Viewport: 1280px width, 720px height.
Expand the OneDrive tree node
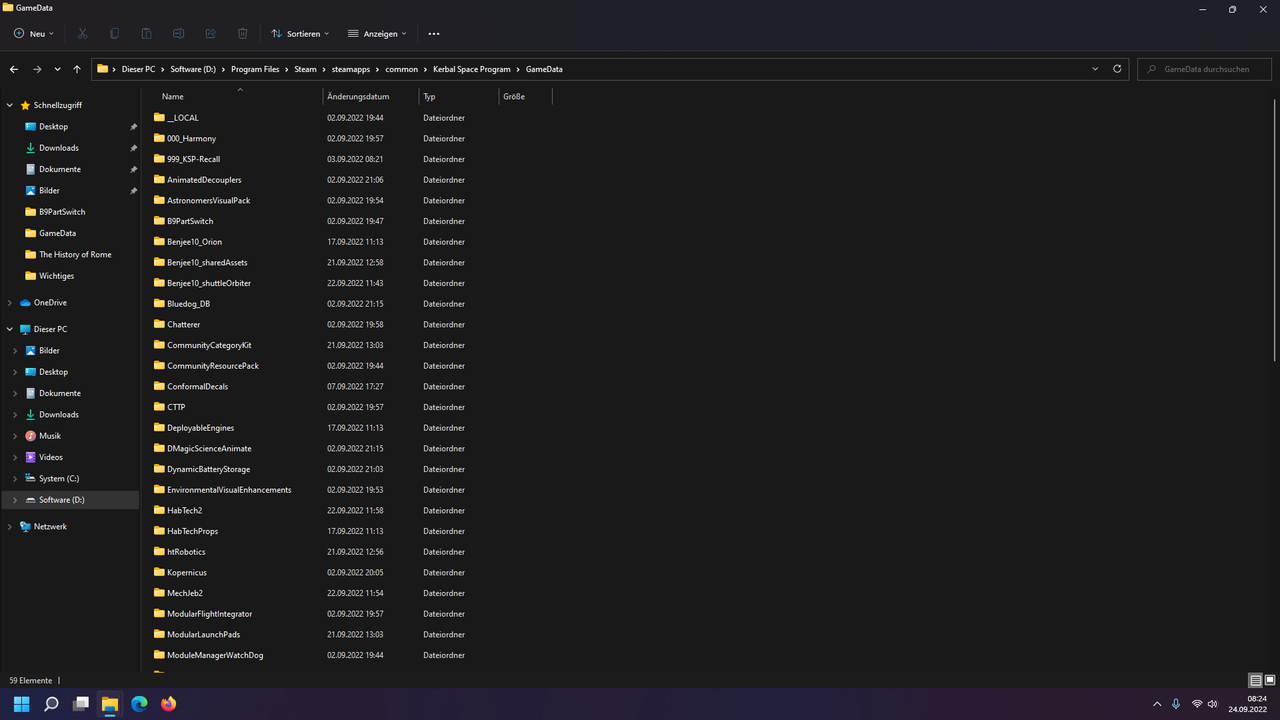[10, 302]
